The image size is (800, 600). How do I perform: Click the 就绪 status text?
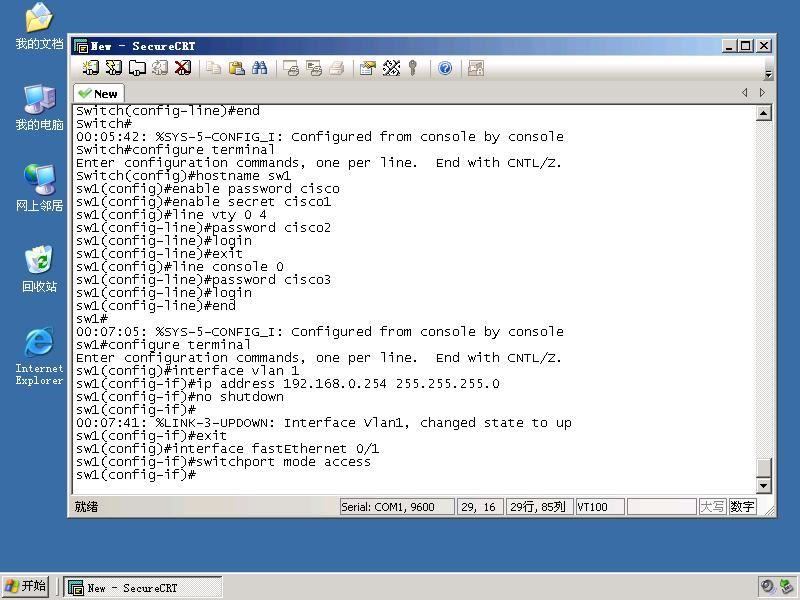click(x=86, y=507)
